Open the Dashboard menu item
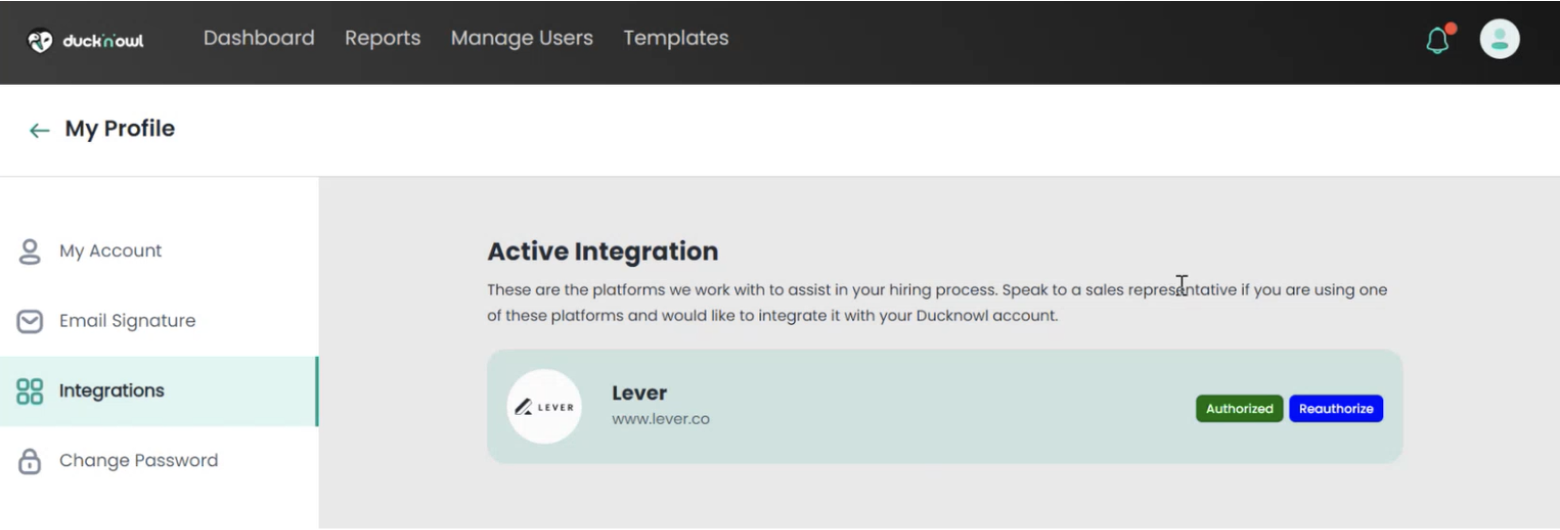 pyautogui.click(x=259, y=38)
